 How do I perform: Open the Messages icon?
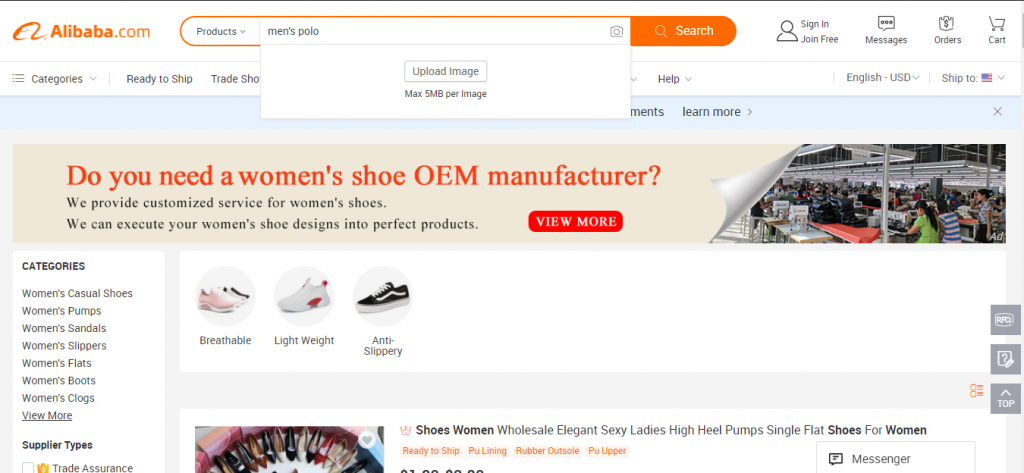pyautogui.click(x=886, y=24)
